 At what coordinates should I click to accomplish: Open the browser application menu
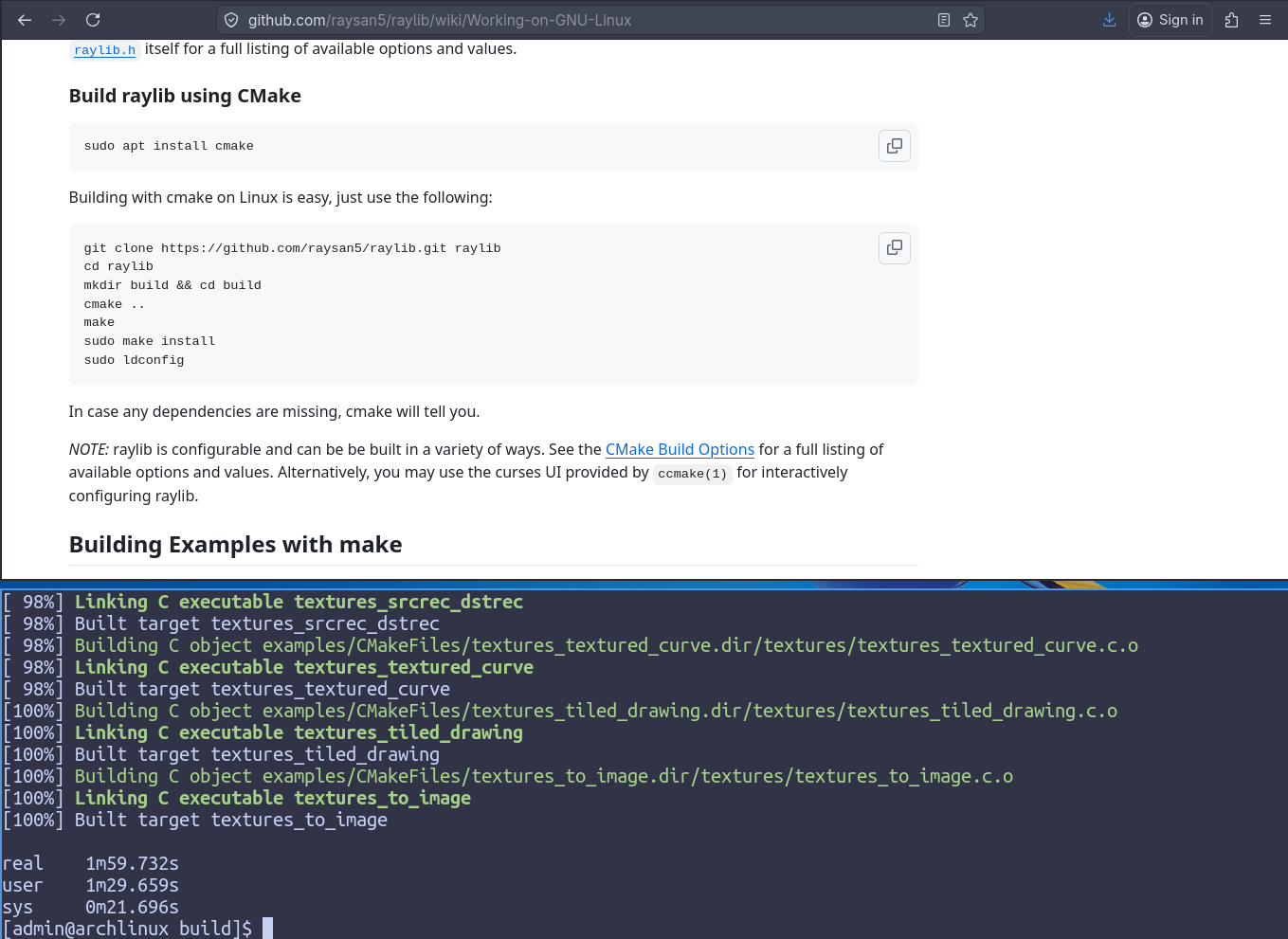1265,20
